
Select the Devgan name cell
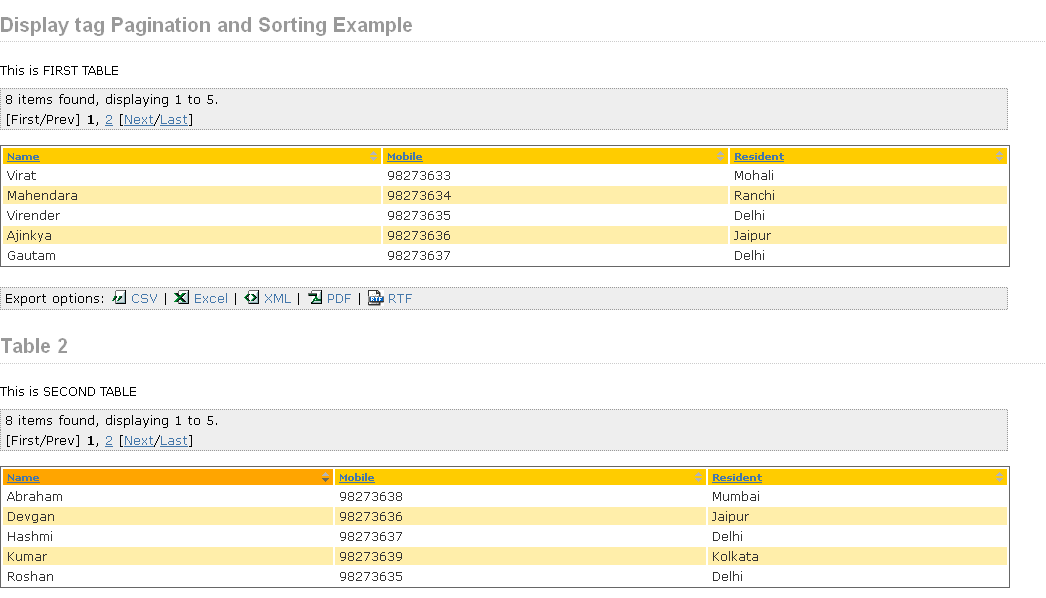pos(168,517)
